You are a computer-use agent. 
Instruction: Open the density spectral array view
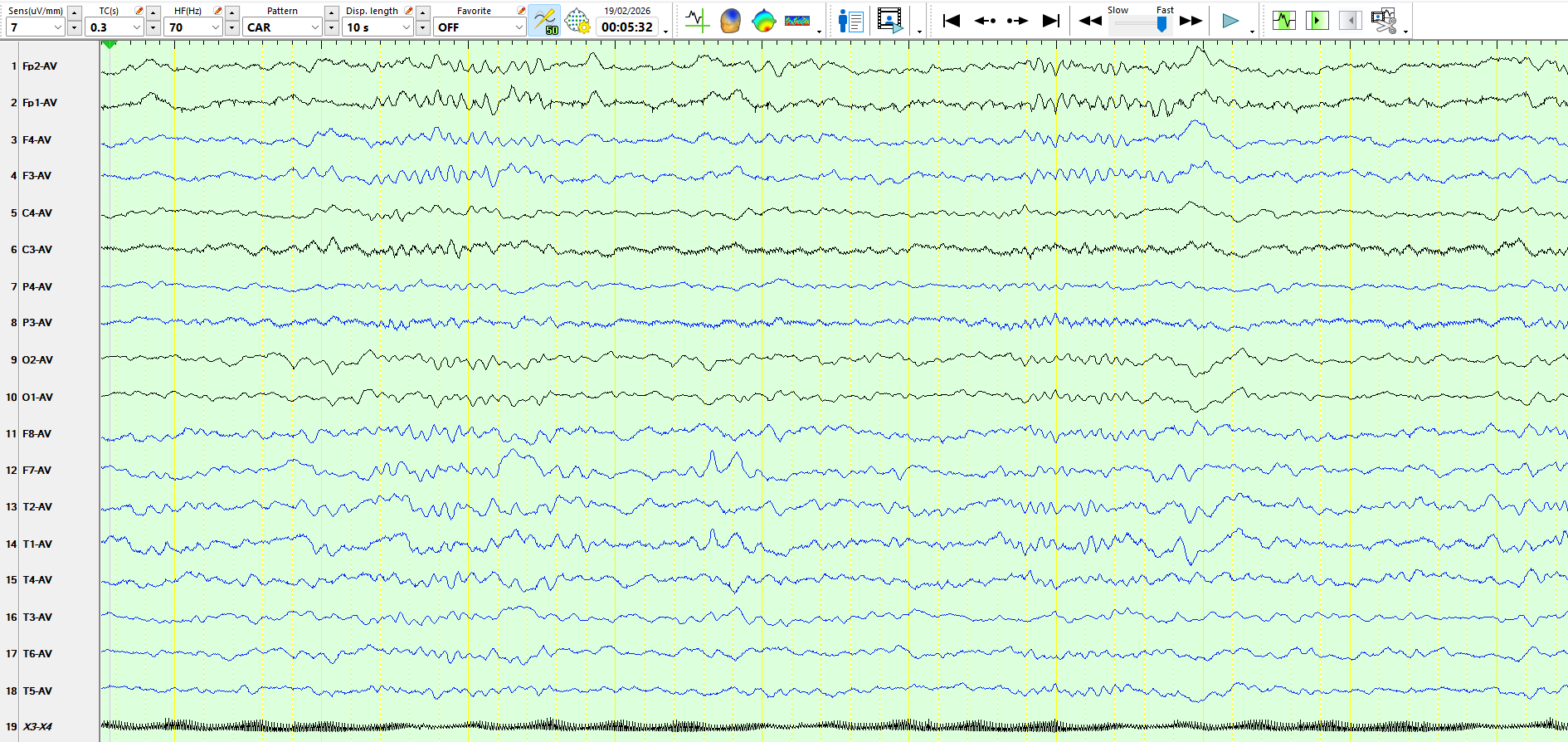[797, 21]
